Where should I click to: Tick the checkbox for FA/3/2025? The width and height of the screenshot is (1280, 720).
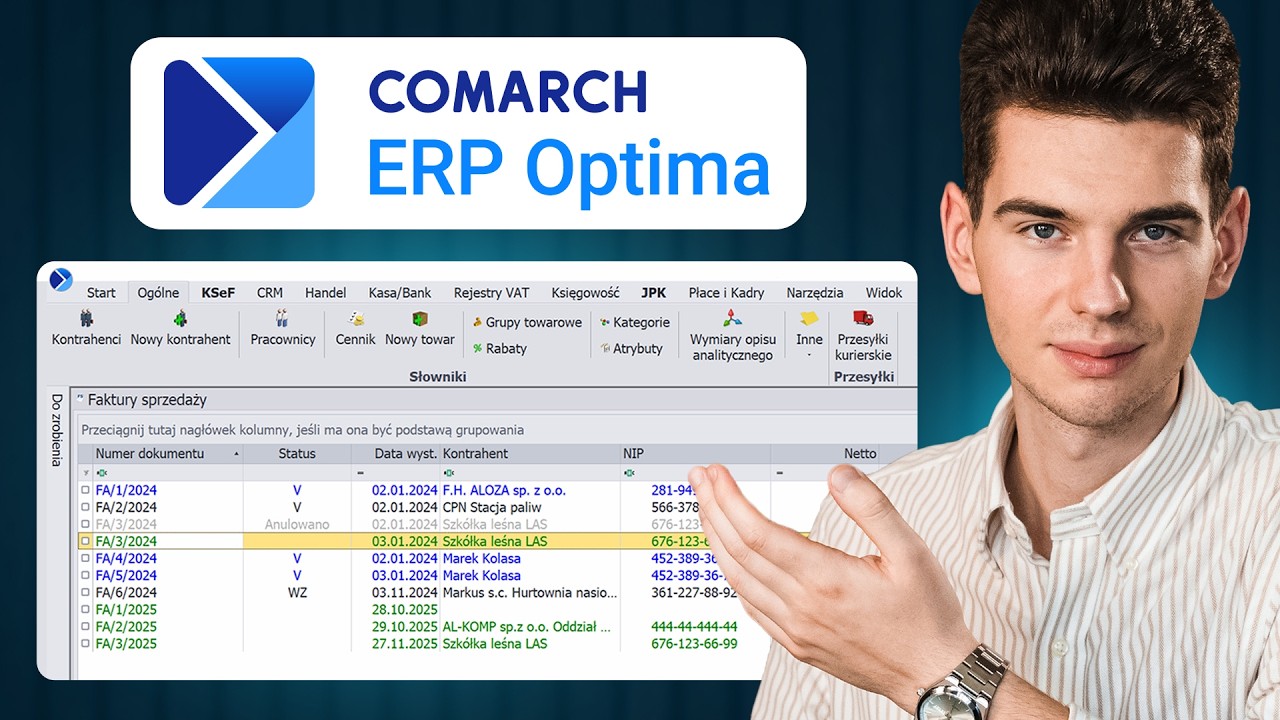coord(85,644)
